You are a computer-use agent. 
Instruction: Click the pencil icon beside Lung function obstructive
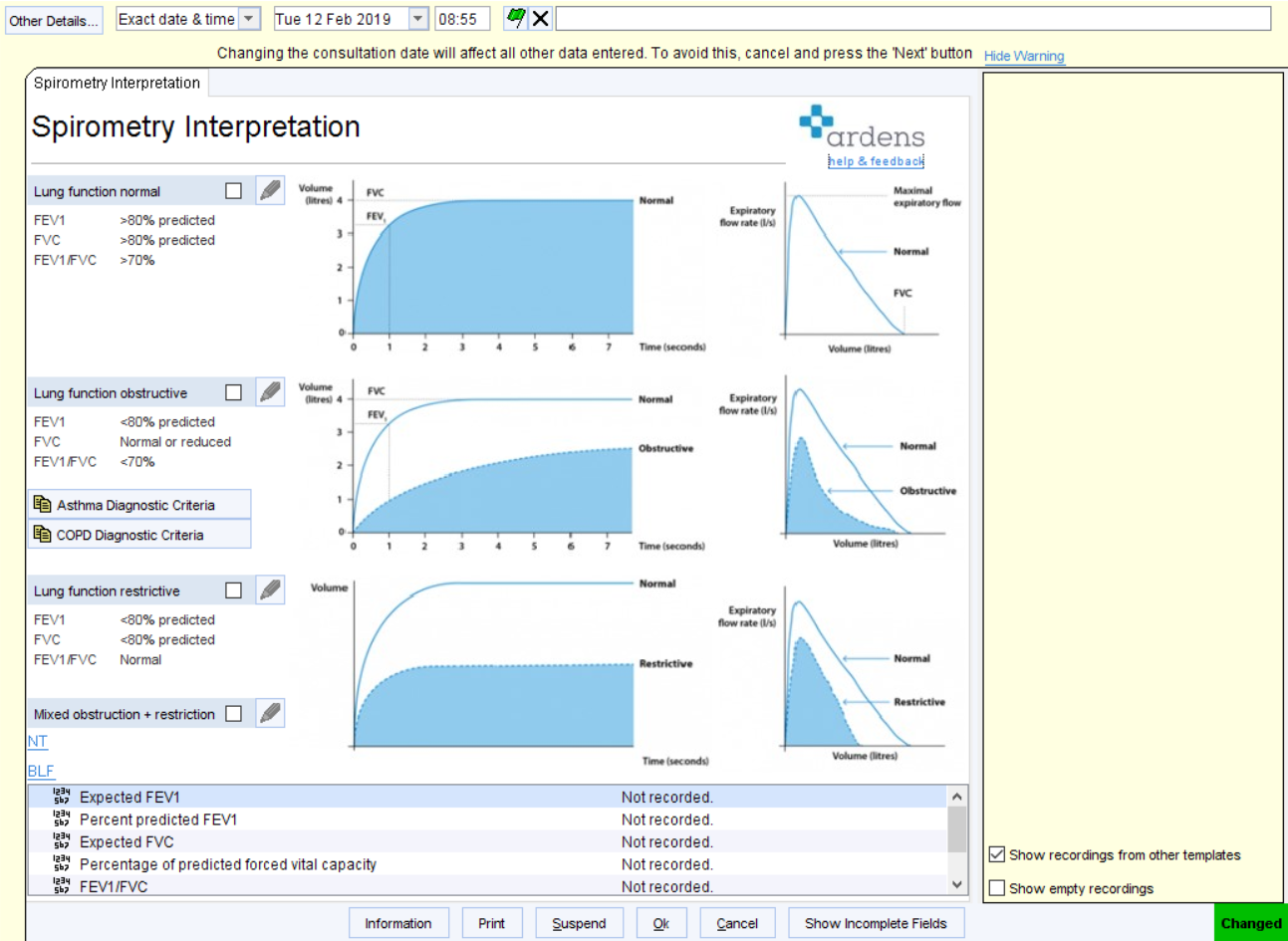(x=269, y=391)
